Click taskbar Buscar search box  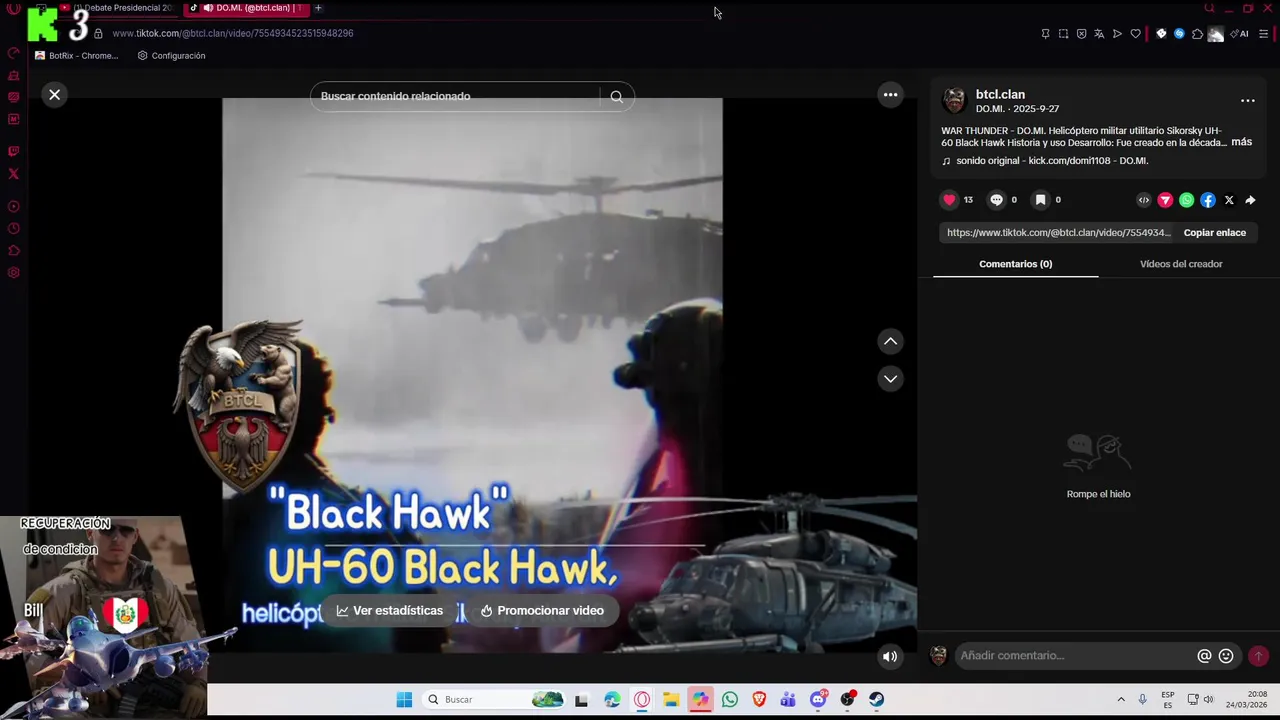click(x=495, y=700)
